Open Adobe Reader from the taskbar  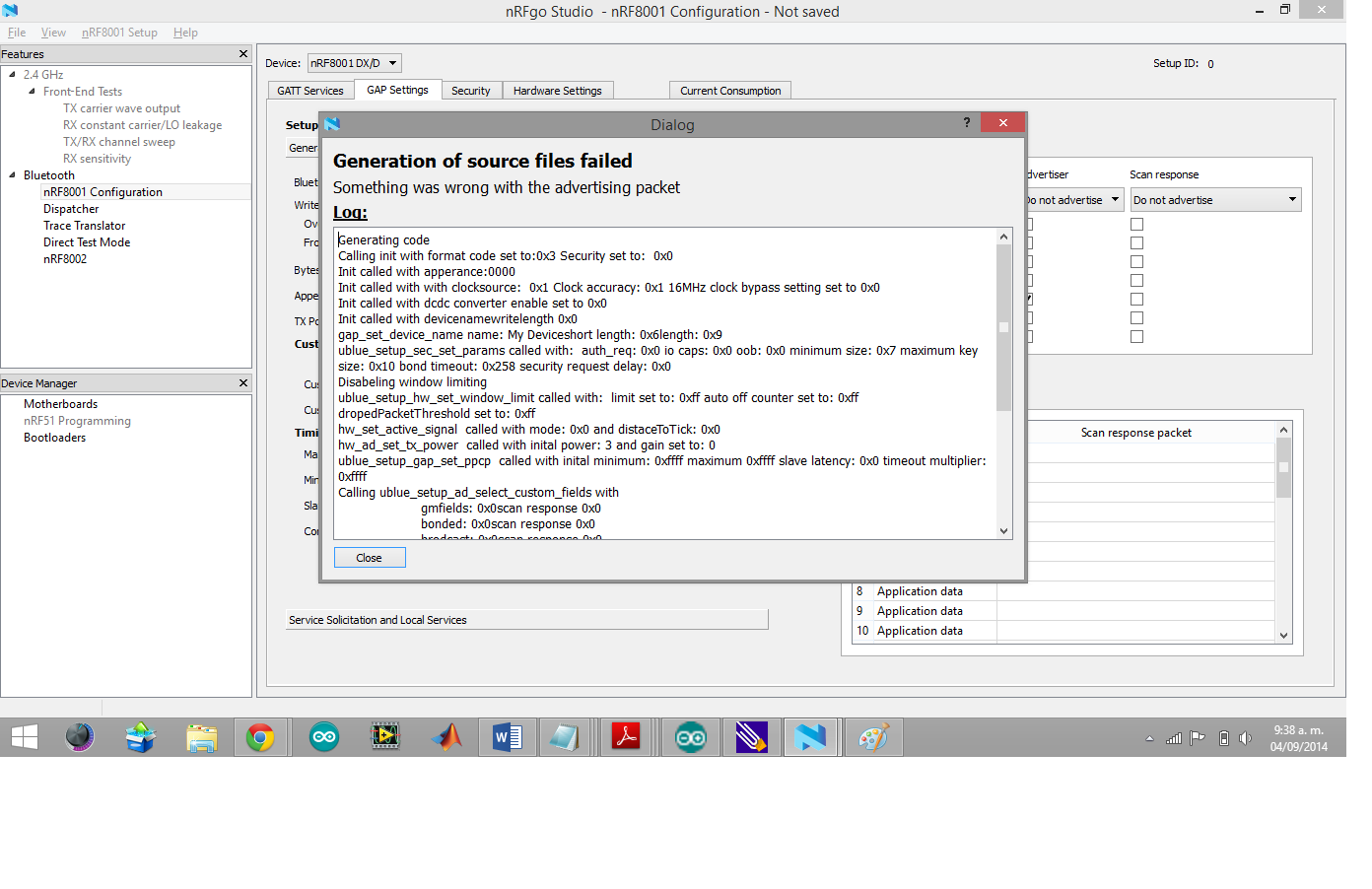(x=626, y=737)
